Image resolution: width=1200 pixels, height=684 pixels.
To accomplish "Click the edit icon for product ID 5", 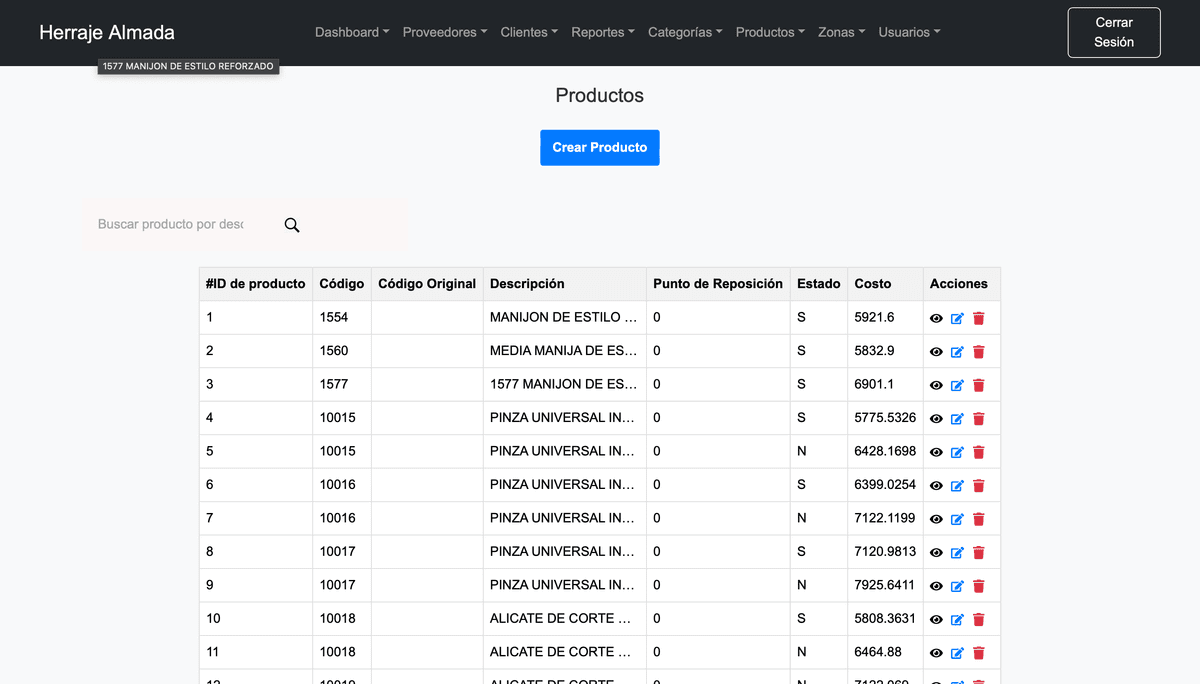I will click(956, 452).
